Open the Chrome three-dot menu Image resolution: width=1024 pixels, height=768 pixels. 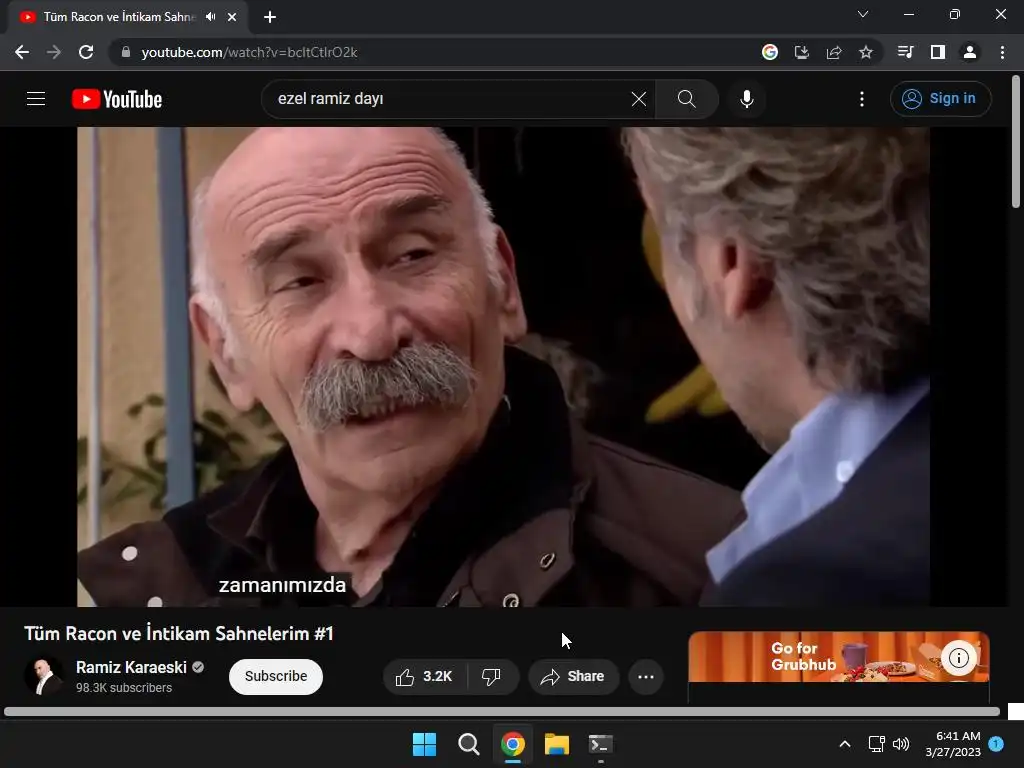click(x=1002, y=52)
